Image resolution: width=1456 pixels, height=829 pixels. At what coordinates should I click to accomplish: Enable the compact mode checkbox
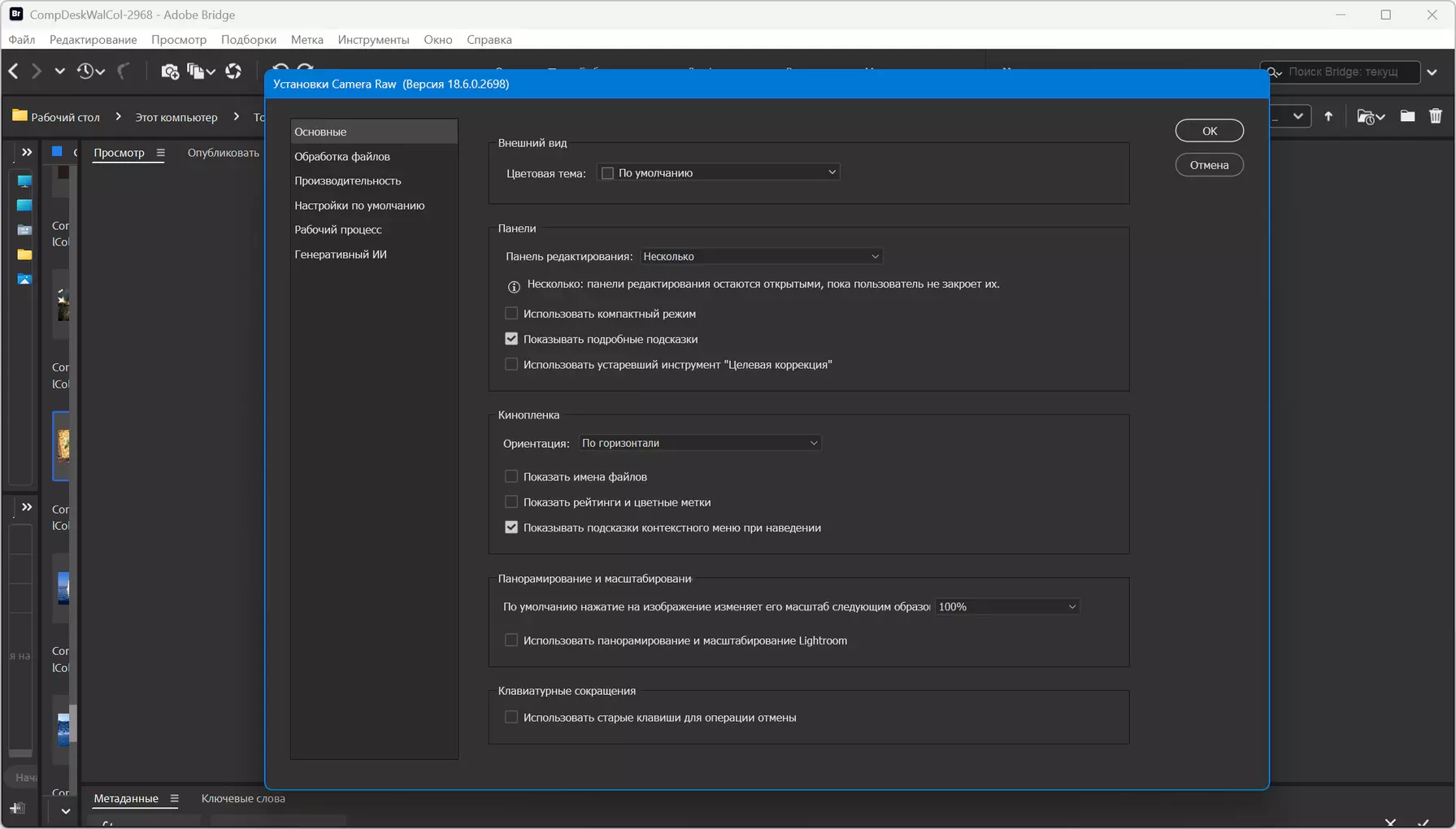[x=511, y=313]
